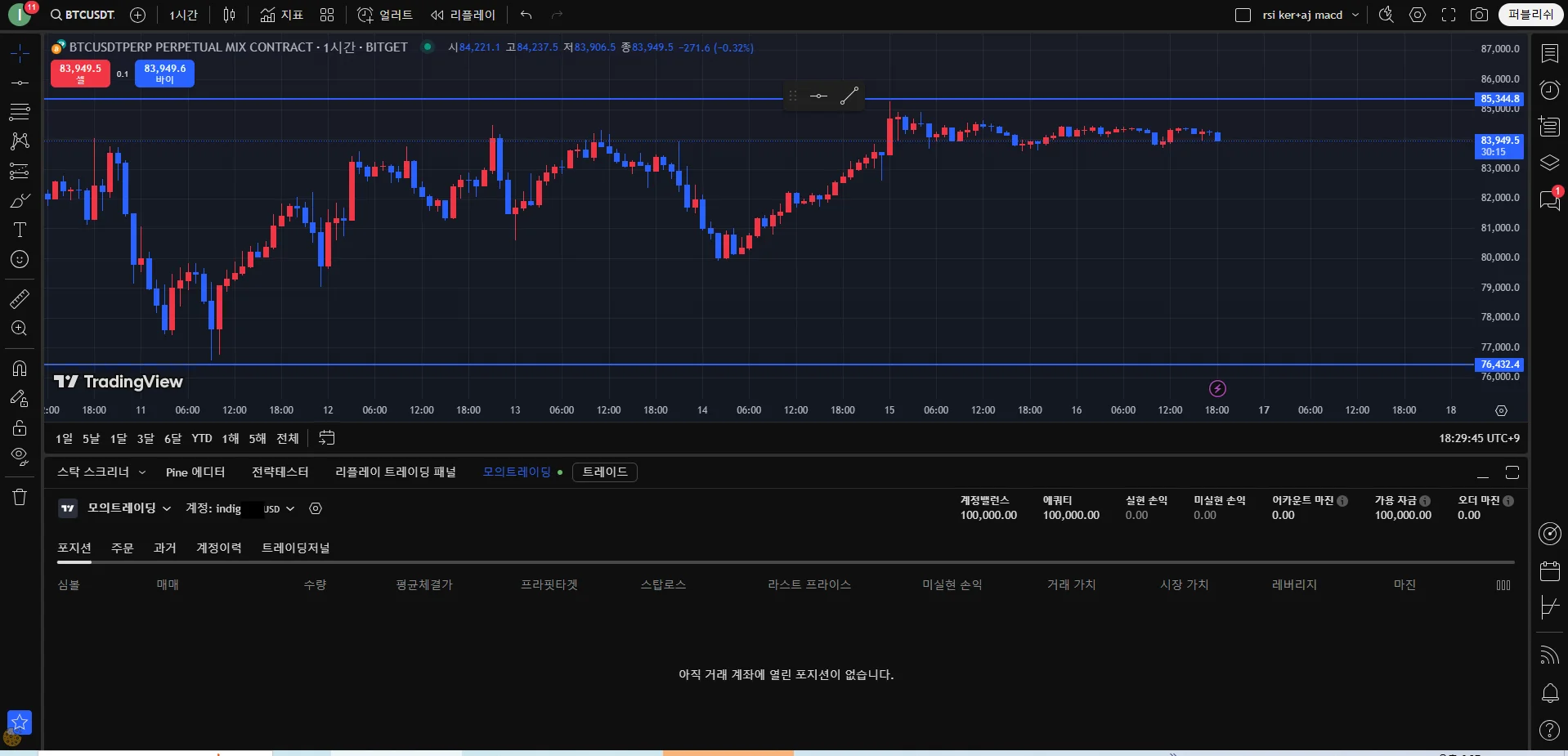Switch to the 주문 tab
The width and height of the screenshot is (1568, 756).
point(122,548)
